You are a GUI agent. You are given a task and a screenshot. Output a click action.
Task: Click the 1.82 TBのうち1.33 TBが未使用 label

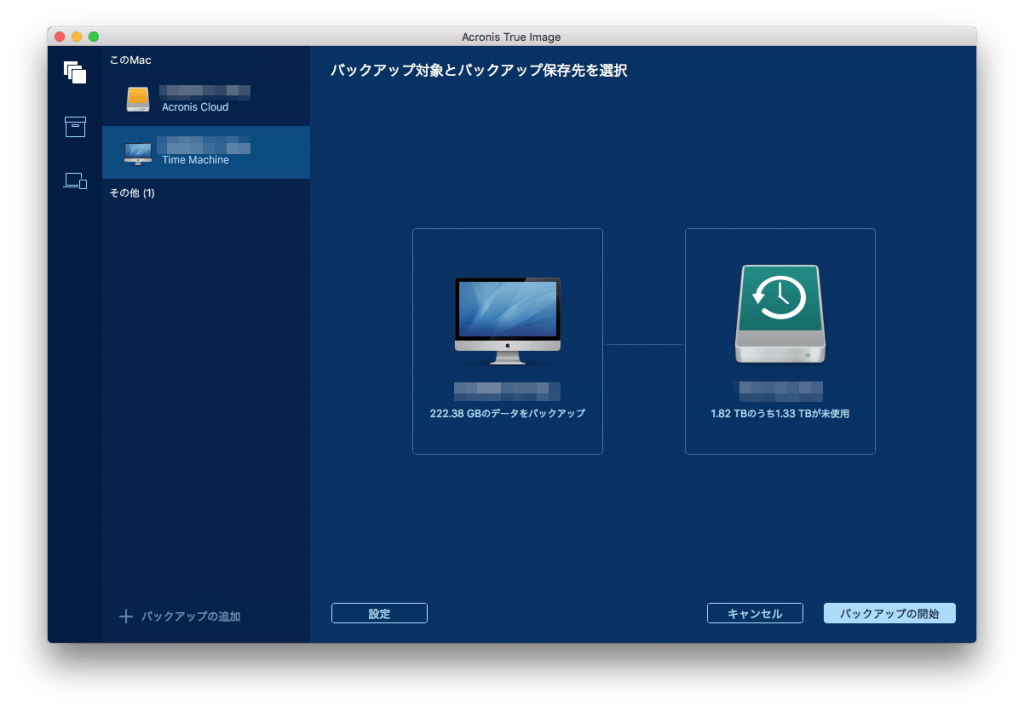coord(780,413)
